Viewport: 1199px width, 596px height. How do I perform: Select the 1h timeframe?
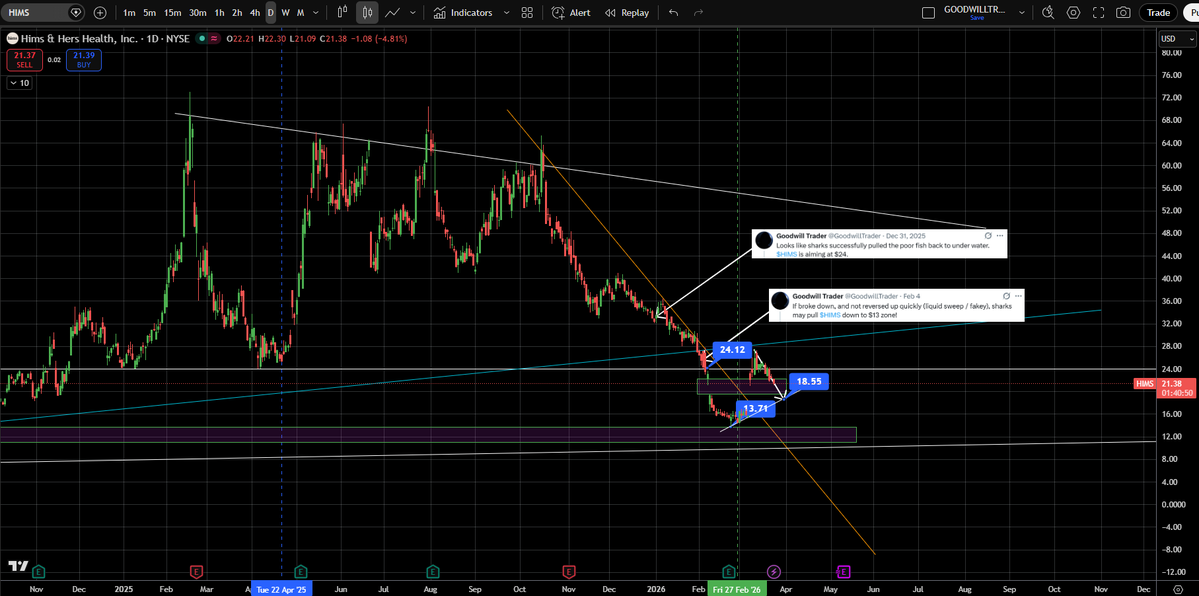tap(219, 13)
